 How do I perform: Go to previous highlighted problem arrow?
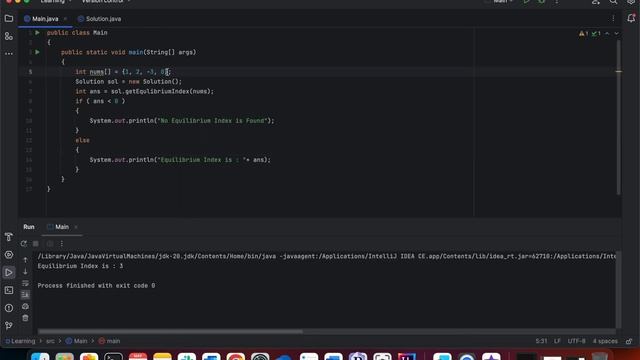tap(607, 33)
